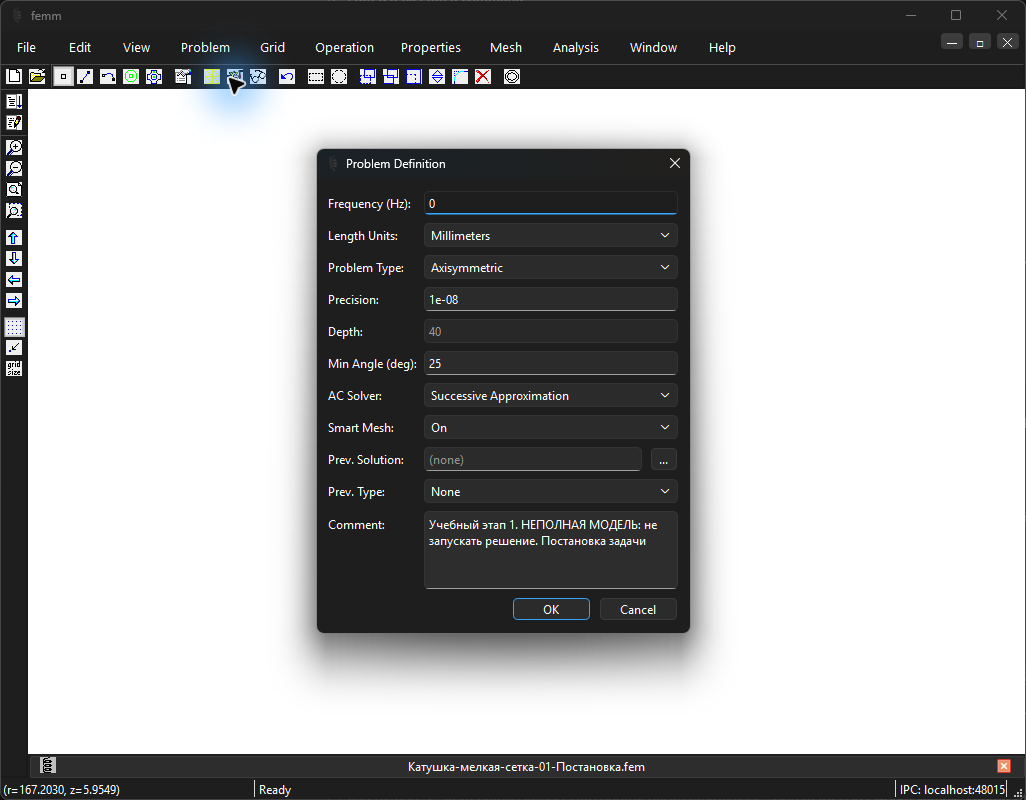Screen dimensions: 1026x800
Task: Click the IPC: localhost:48015 status text
Action: click(x=952, y=790)
